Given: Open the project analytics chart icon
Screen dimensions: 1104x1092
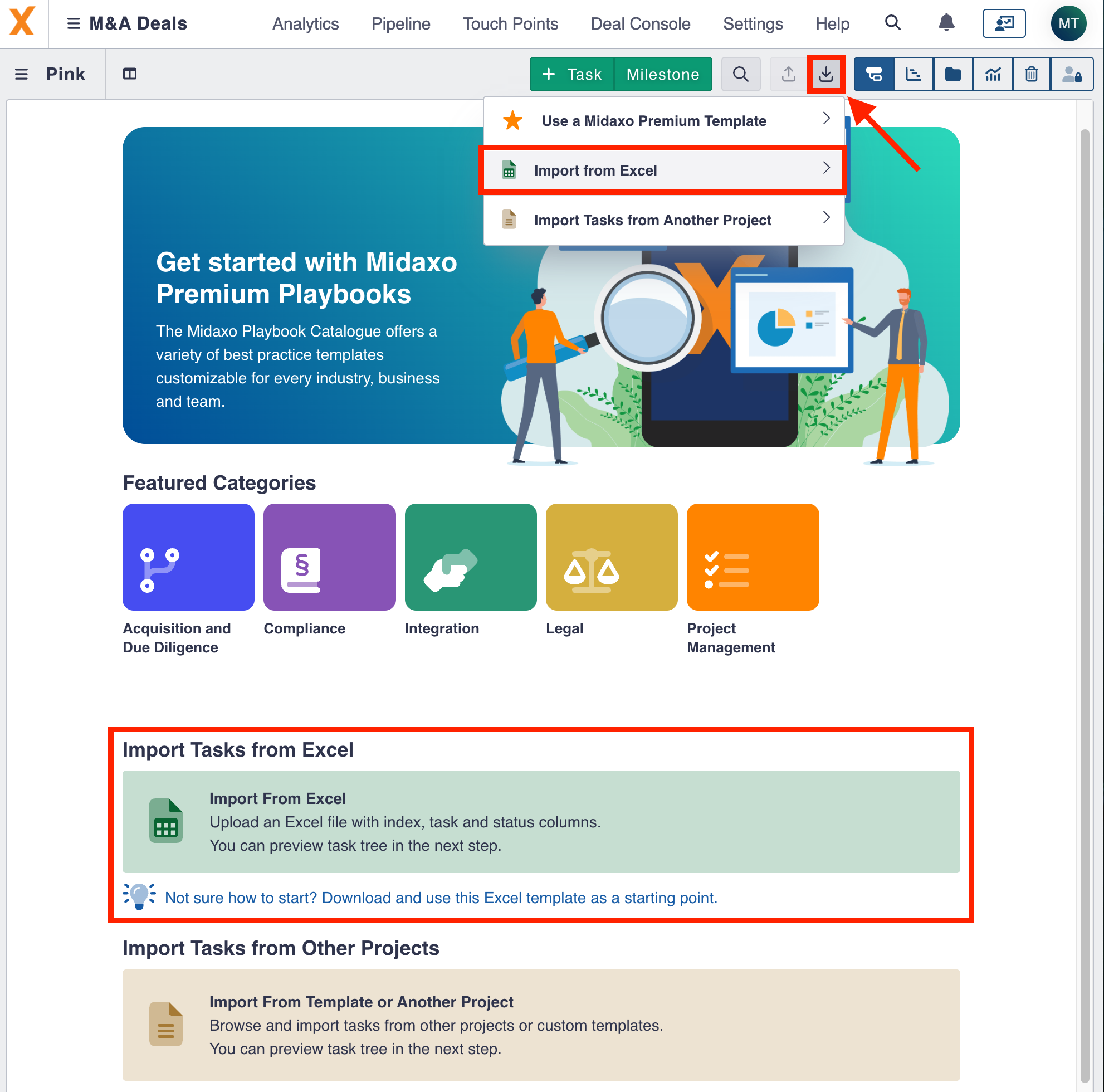Looking at the screenshot, I should (x=992, y=74).
